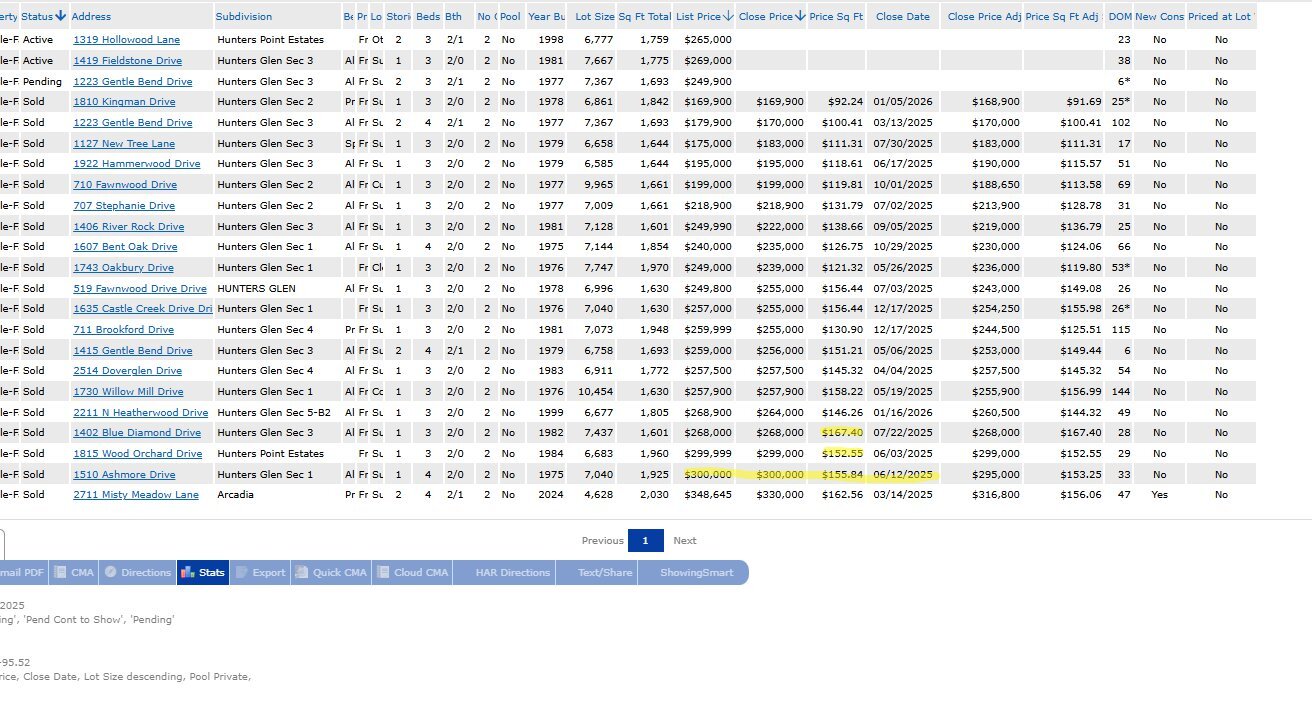Open the 1319 Hollowood Lane listing

click(126, 40)
